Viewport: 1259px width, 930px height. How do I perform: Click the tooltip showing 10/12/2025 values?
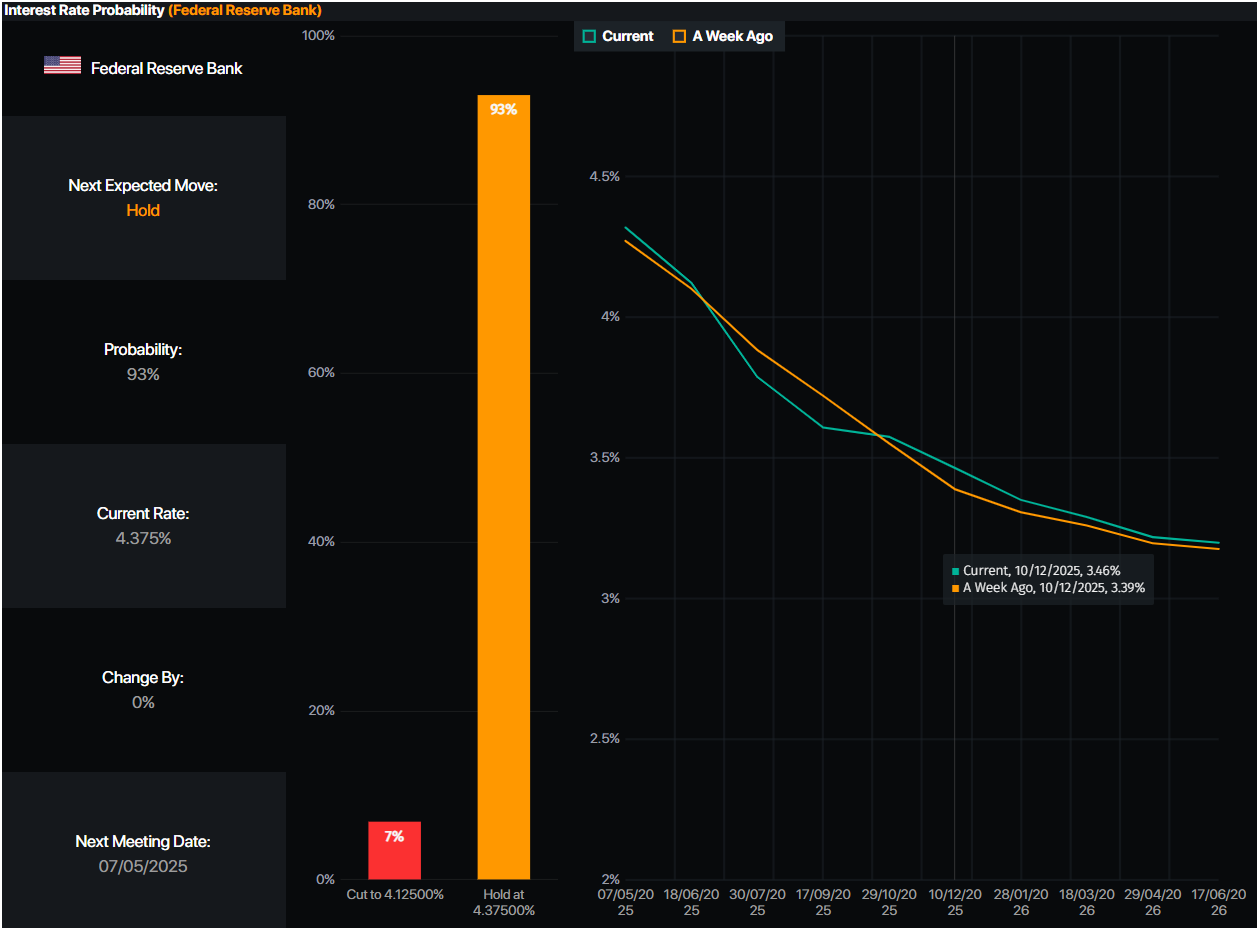[x=1048, y=579]
